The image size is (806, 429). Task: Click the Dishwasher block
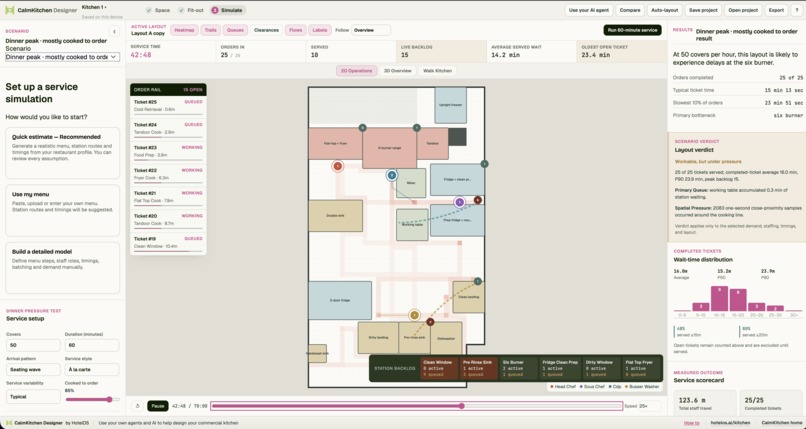[446, 338]
